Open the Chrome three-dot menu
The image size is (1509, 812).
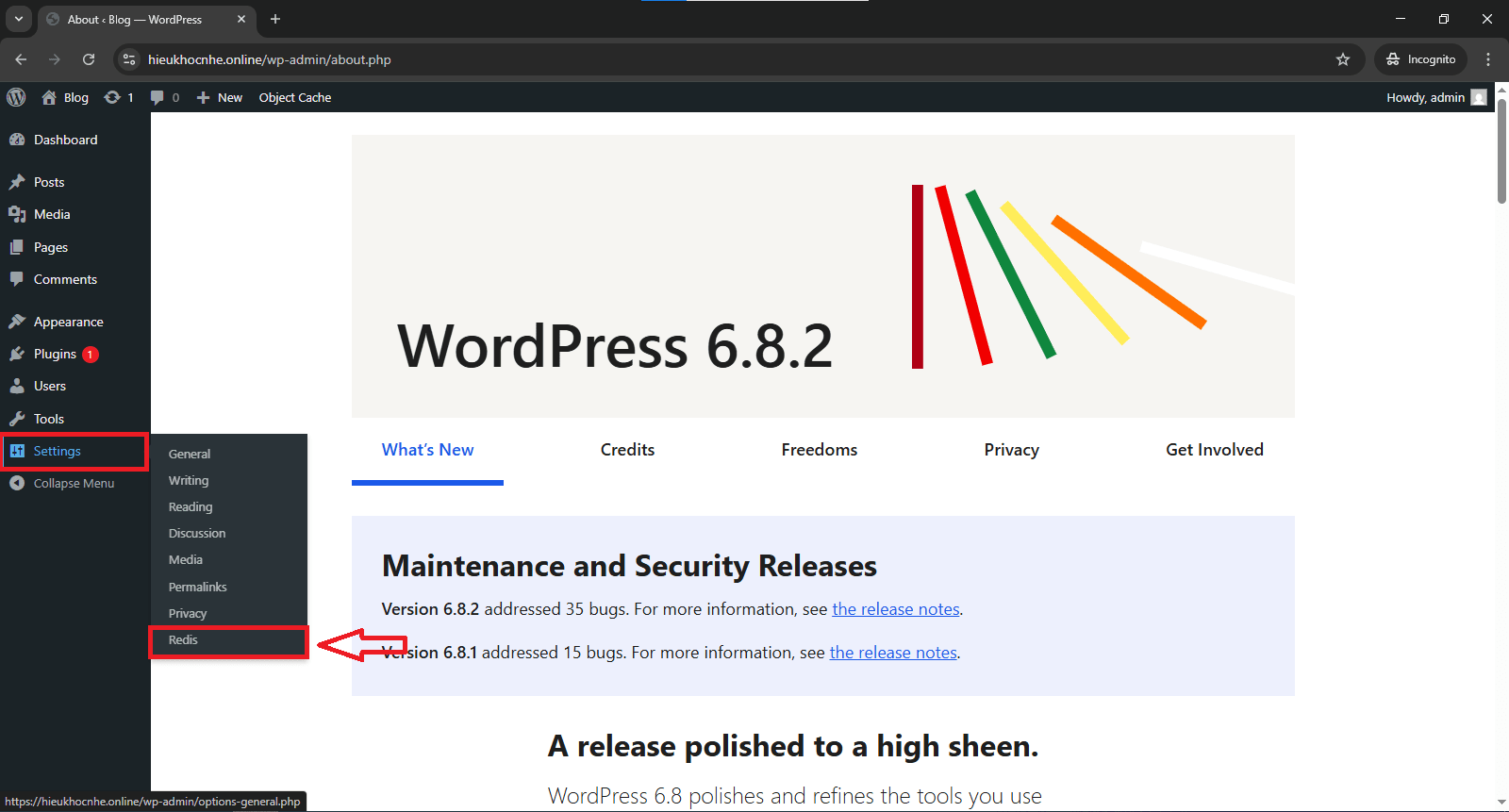coord(1488,59)
